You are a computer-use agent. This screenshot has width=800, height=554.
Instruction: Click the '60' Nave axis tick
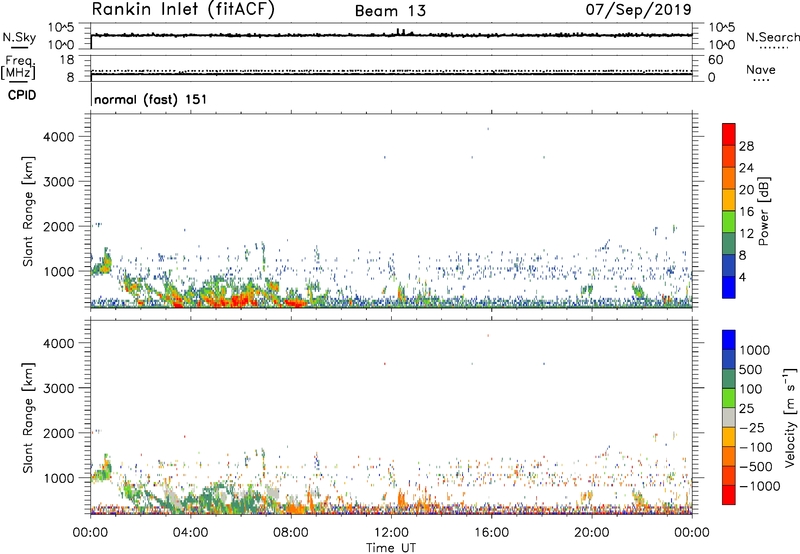pos(715,60)
